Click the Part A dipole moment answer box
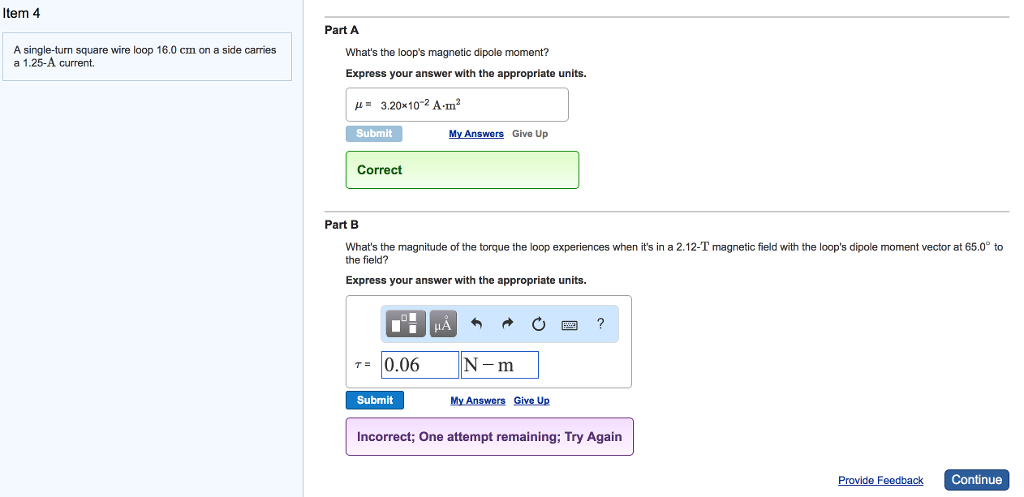Viewport: 1024px width, 497px height. coord(457,104)
